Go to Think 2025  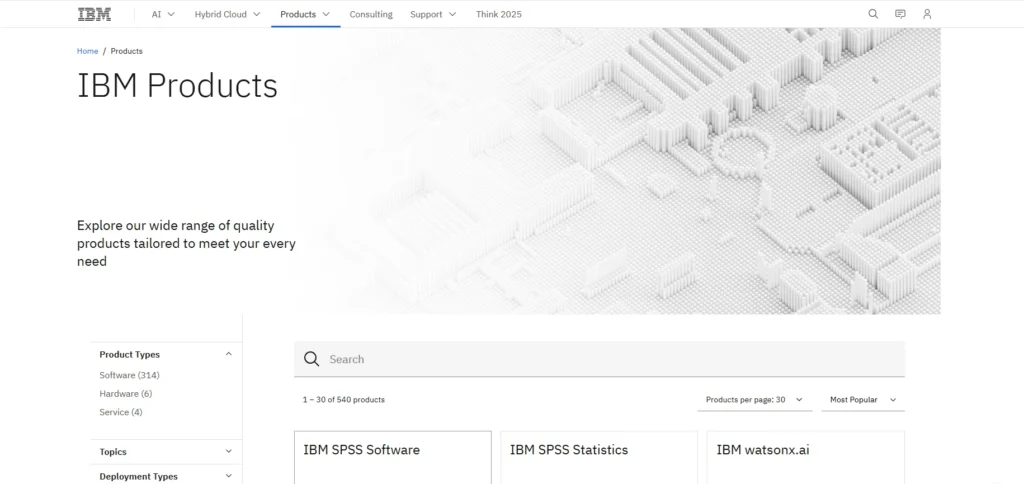click(499, 14)
